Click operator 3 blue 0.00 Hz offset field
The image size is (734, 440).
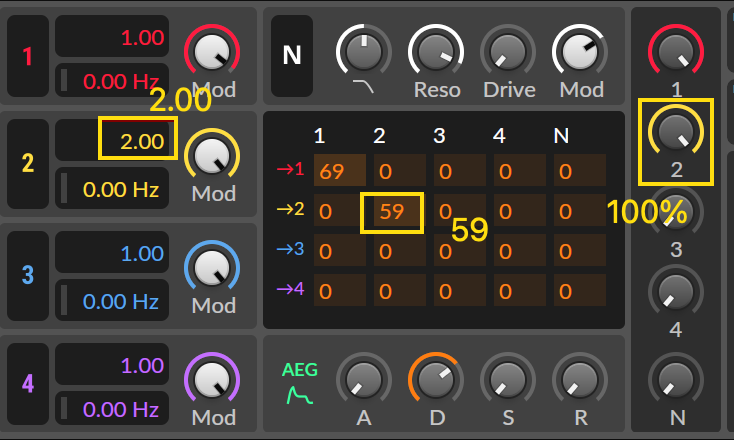click(x=112, y=300)
